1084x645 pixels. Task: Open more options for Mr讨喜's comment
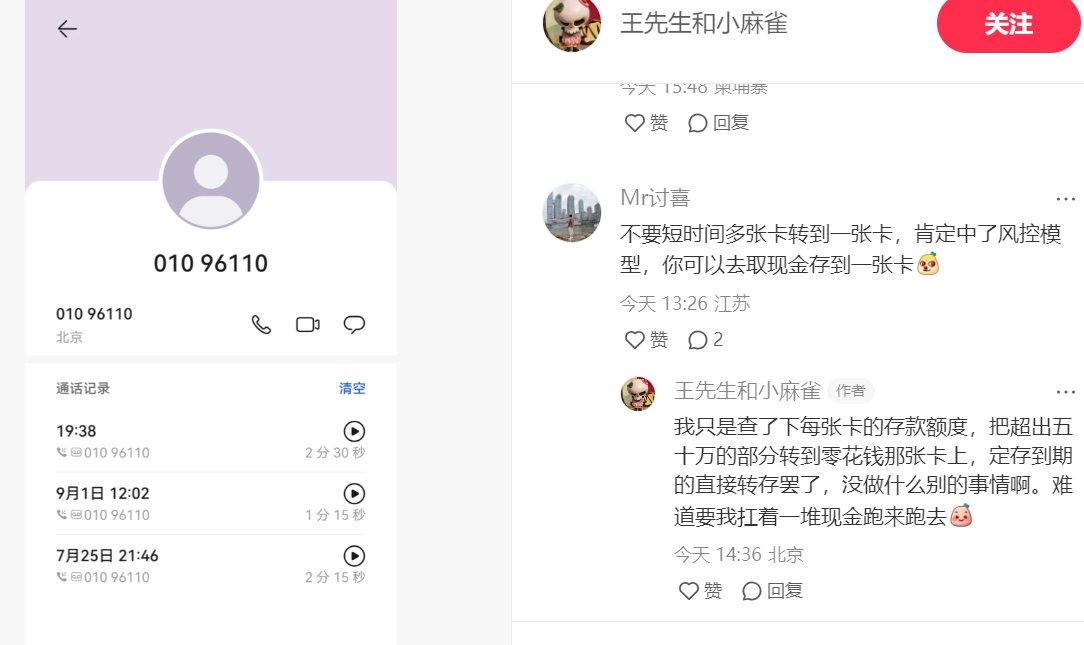pyautogui.click(x=1065, y=199)
